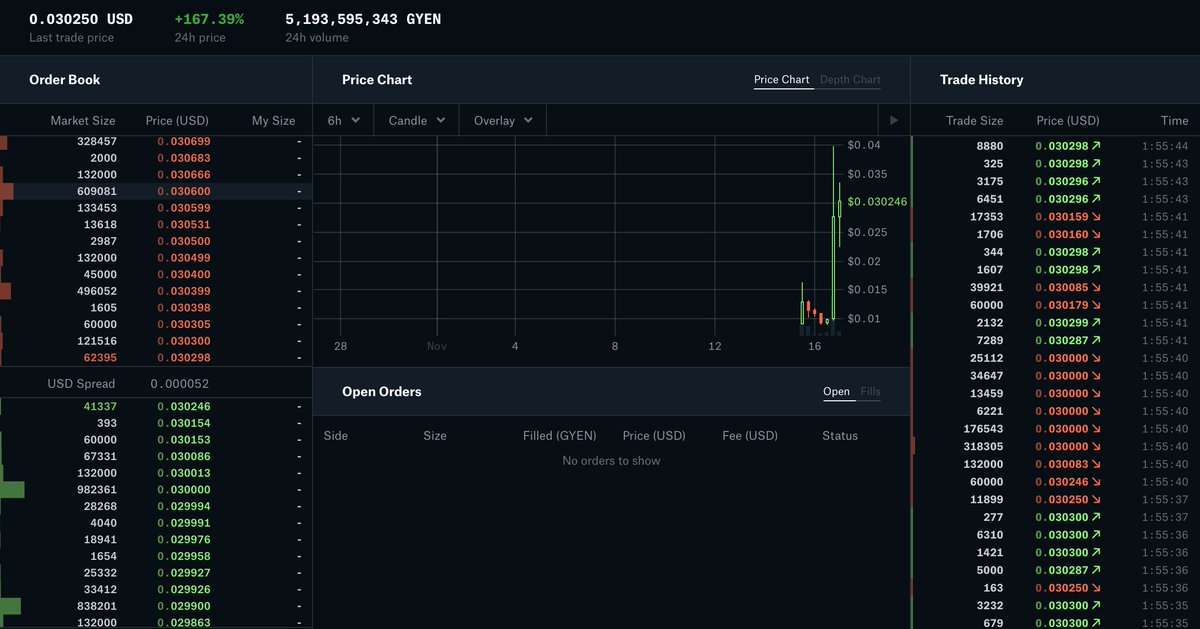Open the Overlay dropdown
Image resolution: width=1200 pixels, height=629 pixels.
point(503,121)
